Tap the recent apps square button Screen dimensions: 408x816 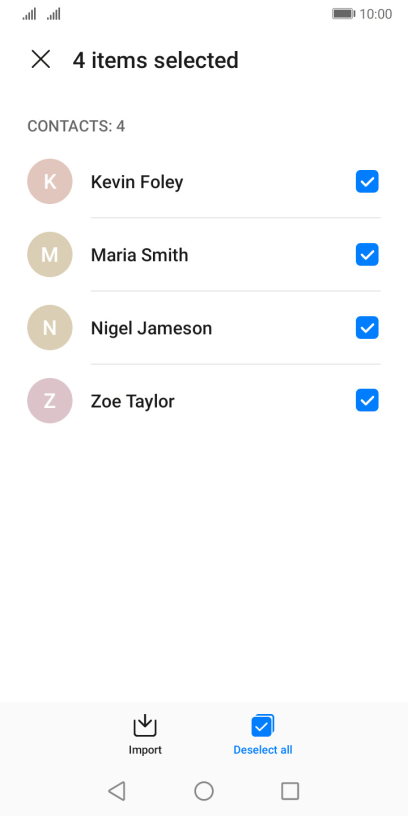click(x=290, y=791)
